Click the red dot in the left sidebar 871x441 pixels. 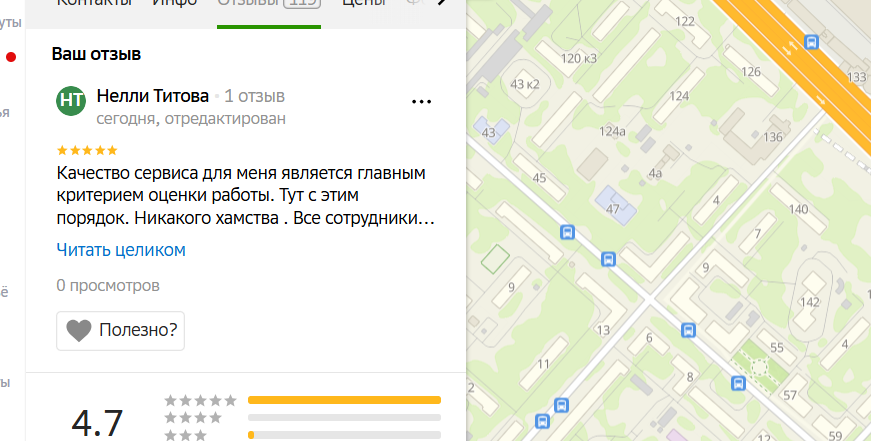11,57
